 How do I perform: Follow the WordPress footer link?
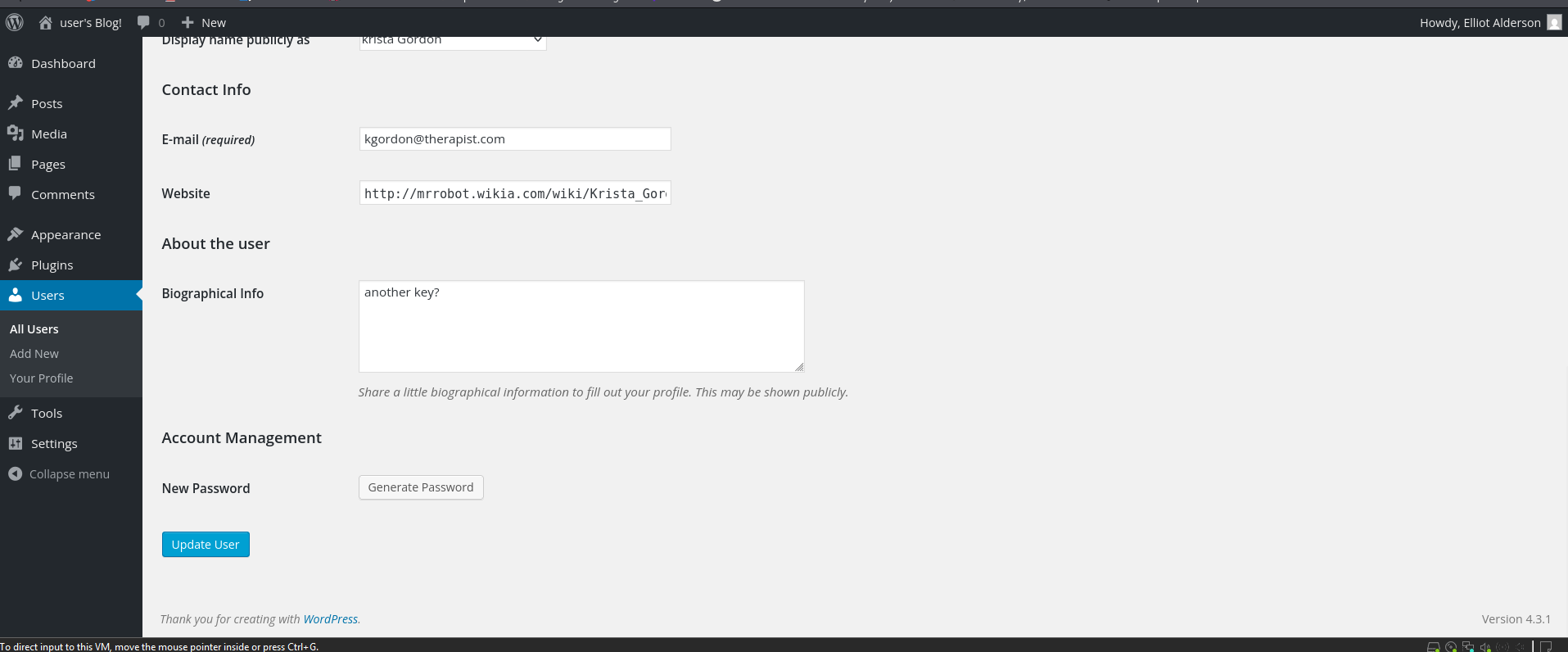[x=330, y=619]
